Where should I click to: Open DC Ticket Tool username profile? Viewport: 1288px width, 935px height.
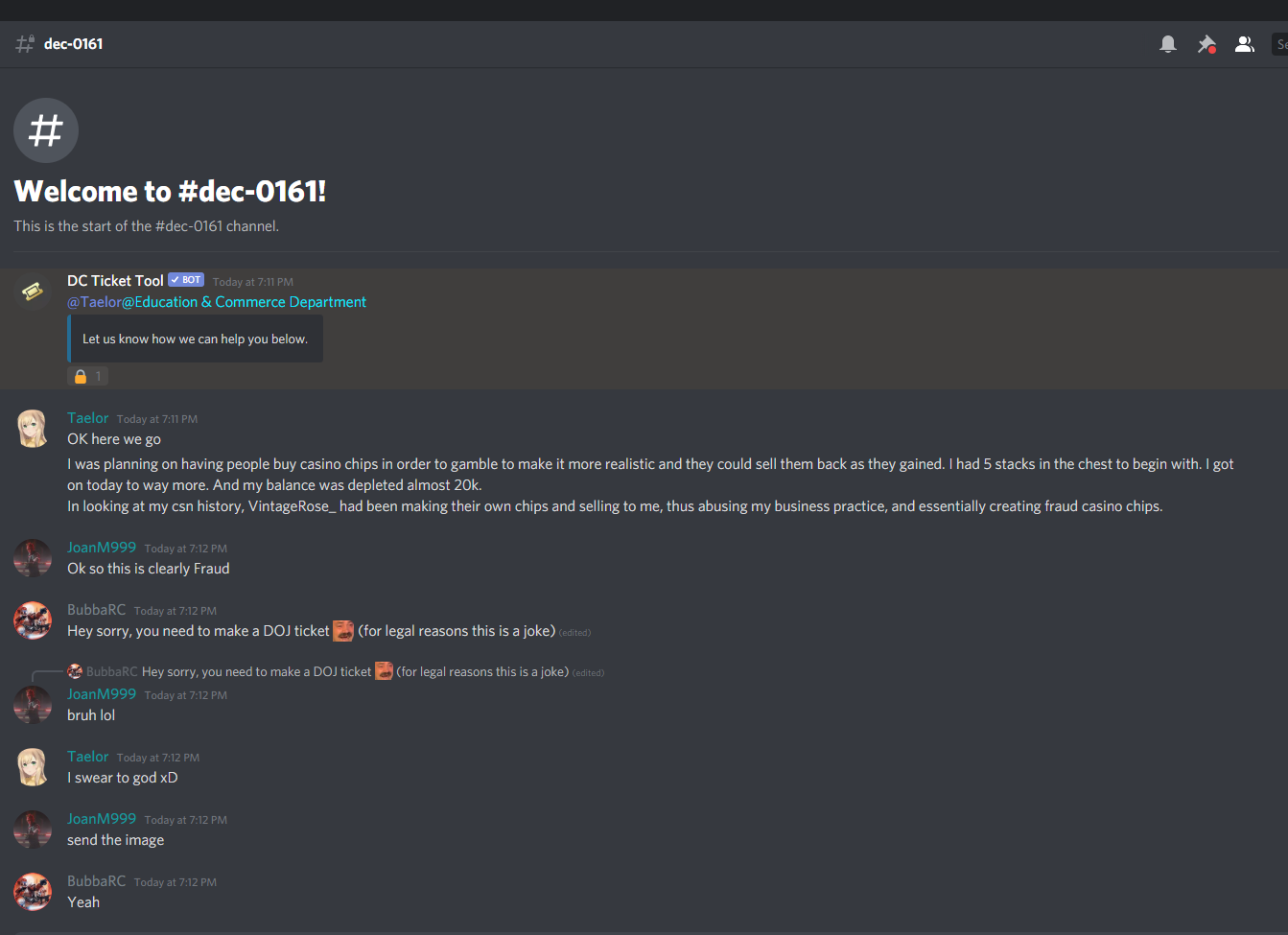115,281
